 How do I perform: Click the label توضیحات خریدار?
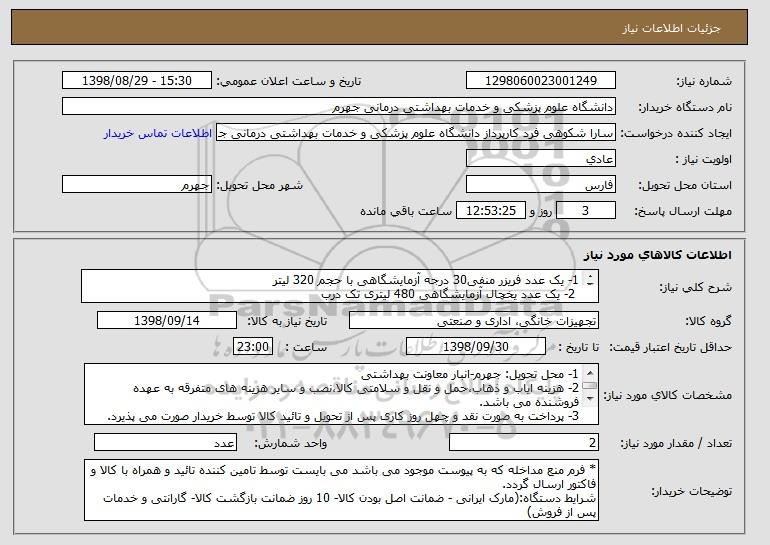[691, 491]
